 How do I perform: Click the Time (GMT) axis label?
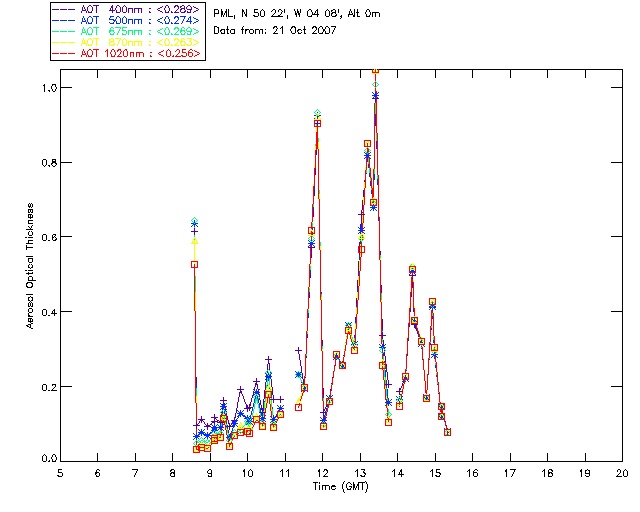click(x=340, y=487)
